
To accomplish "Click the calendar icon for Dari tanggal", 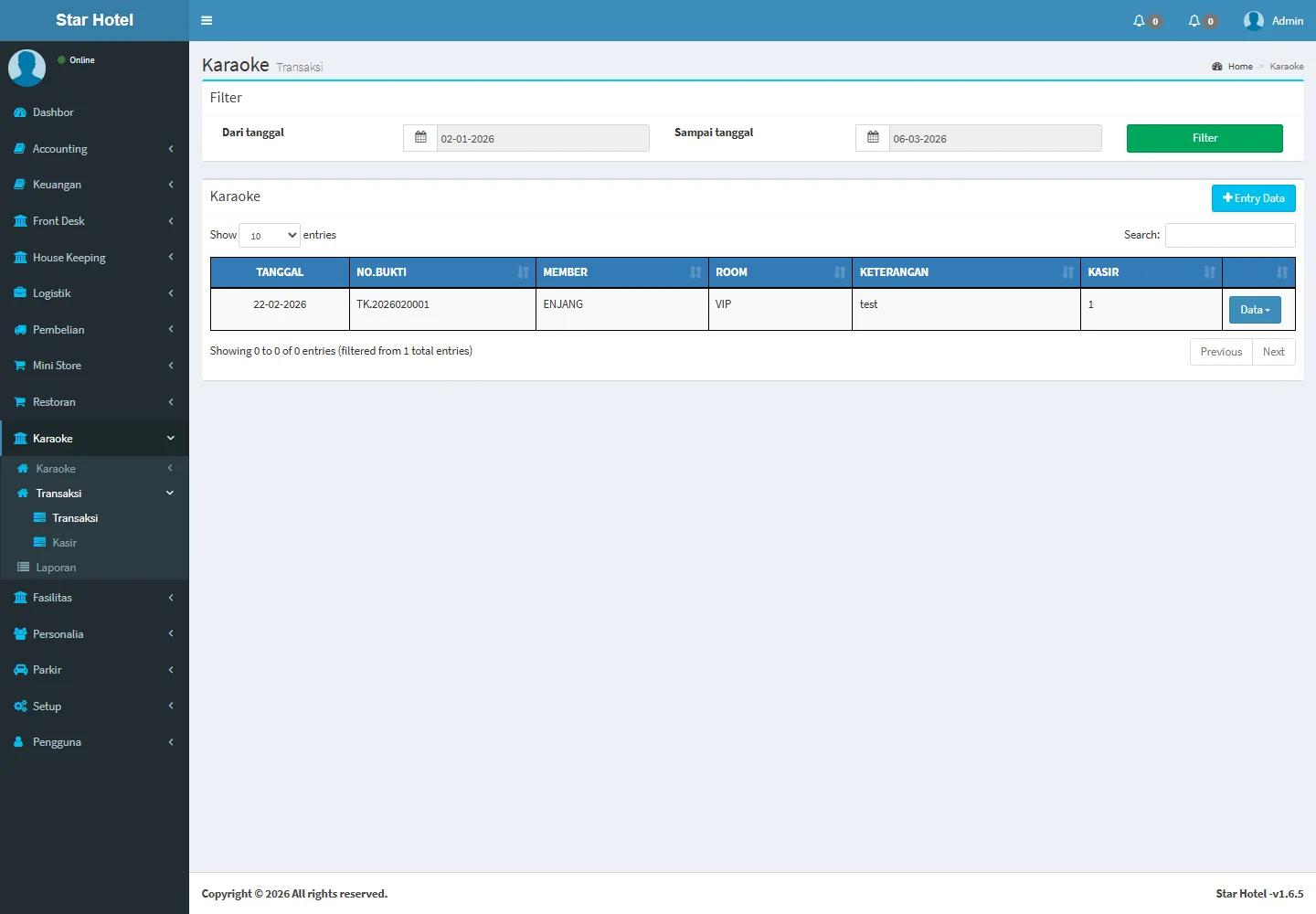I will (x=420, y=138).
